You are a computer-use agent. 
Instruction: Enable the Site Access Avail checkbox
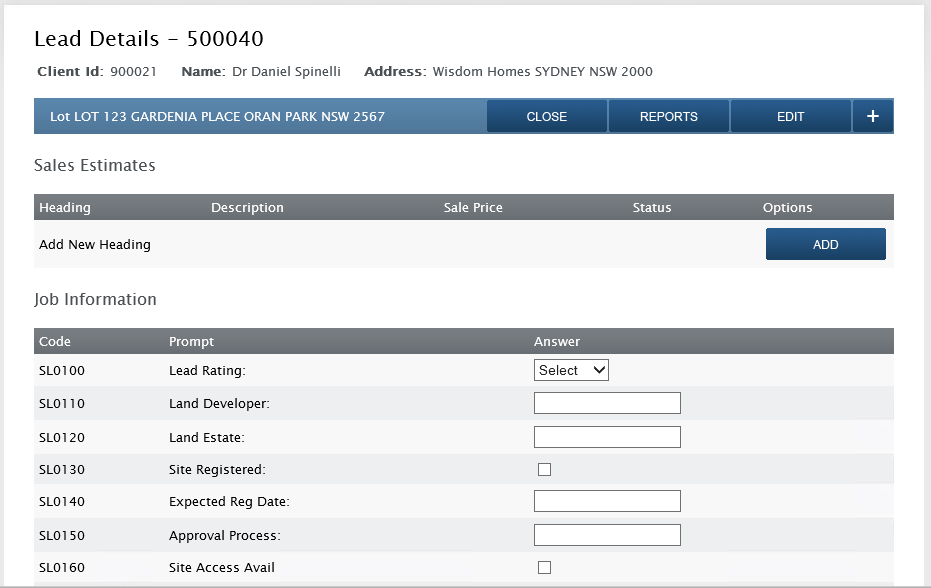click(544, 567)
